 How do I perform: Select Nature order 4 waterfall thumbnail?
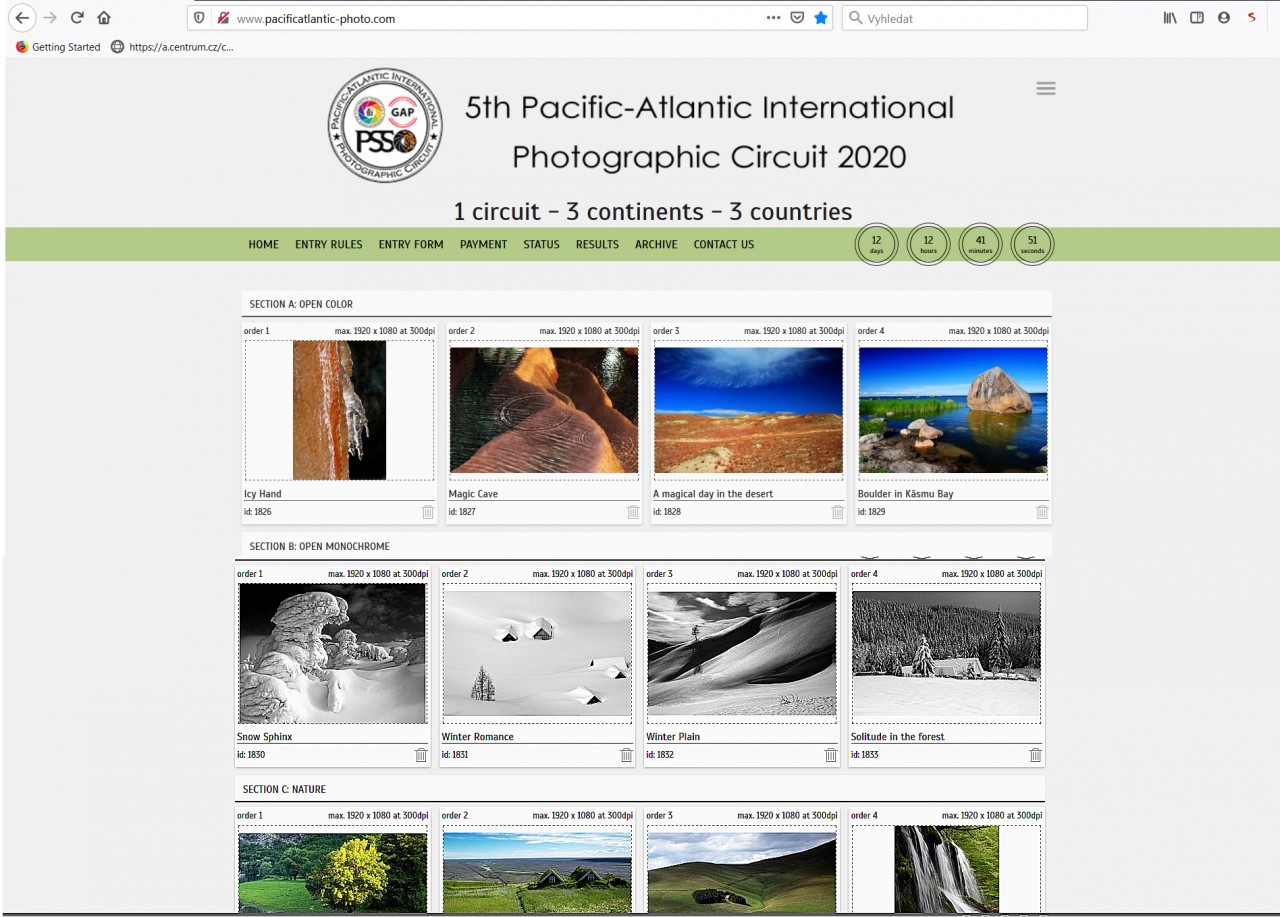point(946,869)
